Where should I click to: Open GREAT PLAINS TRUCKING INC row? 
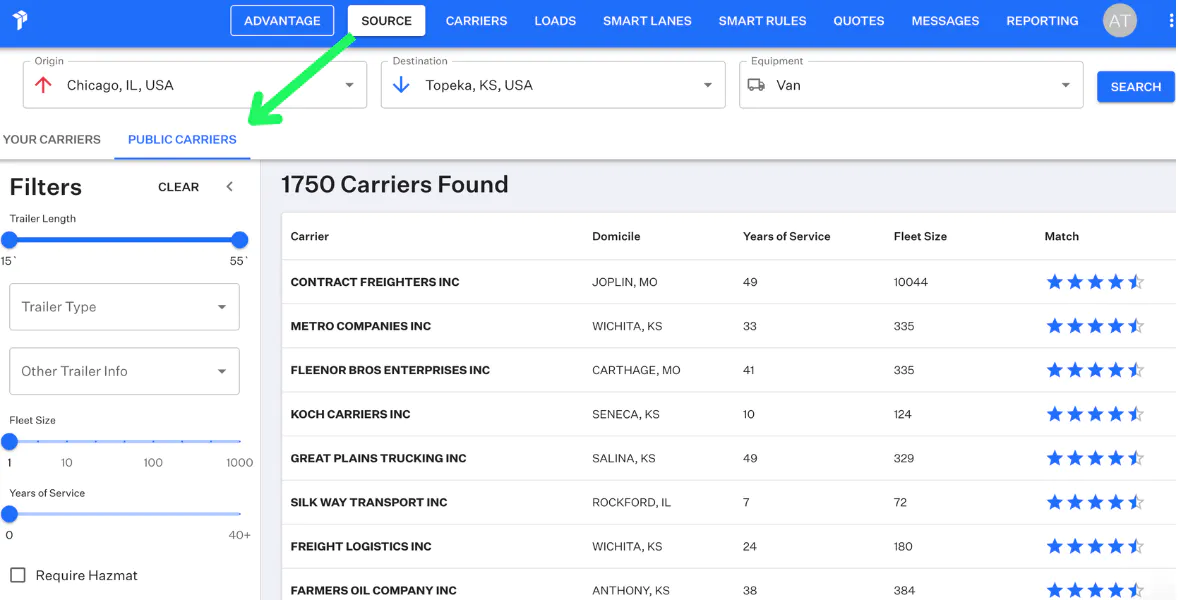point(729,459)
